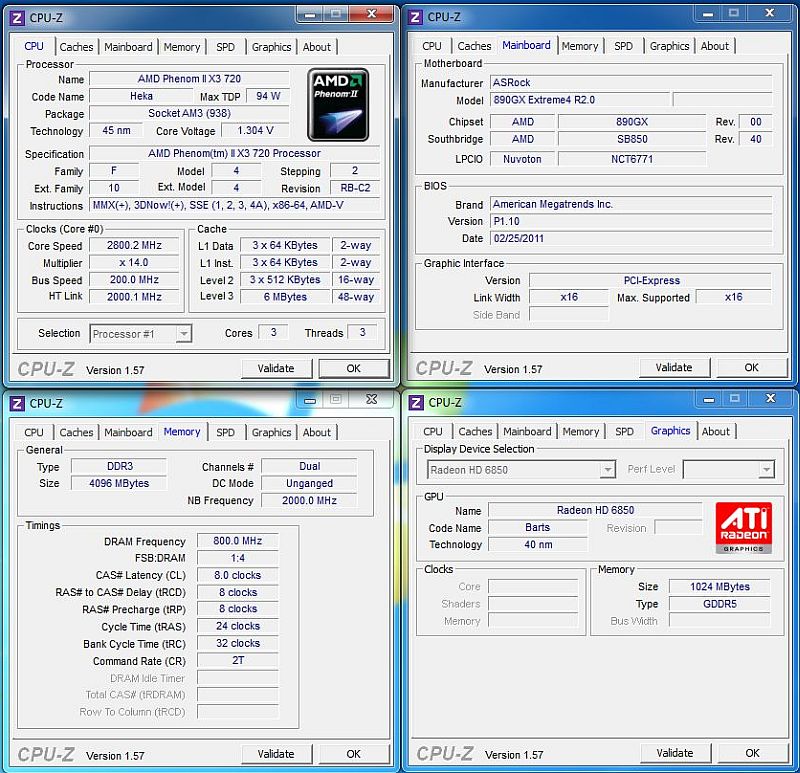Open the Graphics tab in the Mainboard window
This screenshot has width=800, height=773.
coord(669,46)
